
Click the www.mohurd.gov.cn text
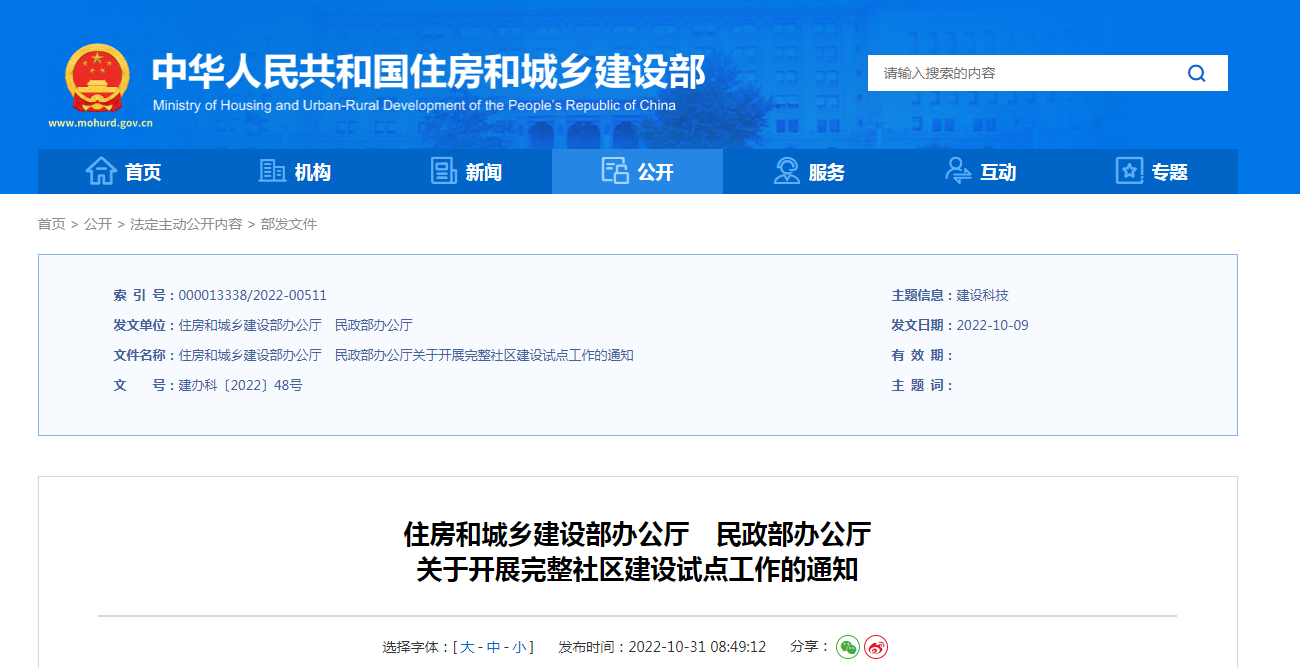[x=100, y=124]
